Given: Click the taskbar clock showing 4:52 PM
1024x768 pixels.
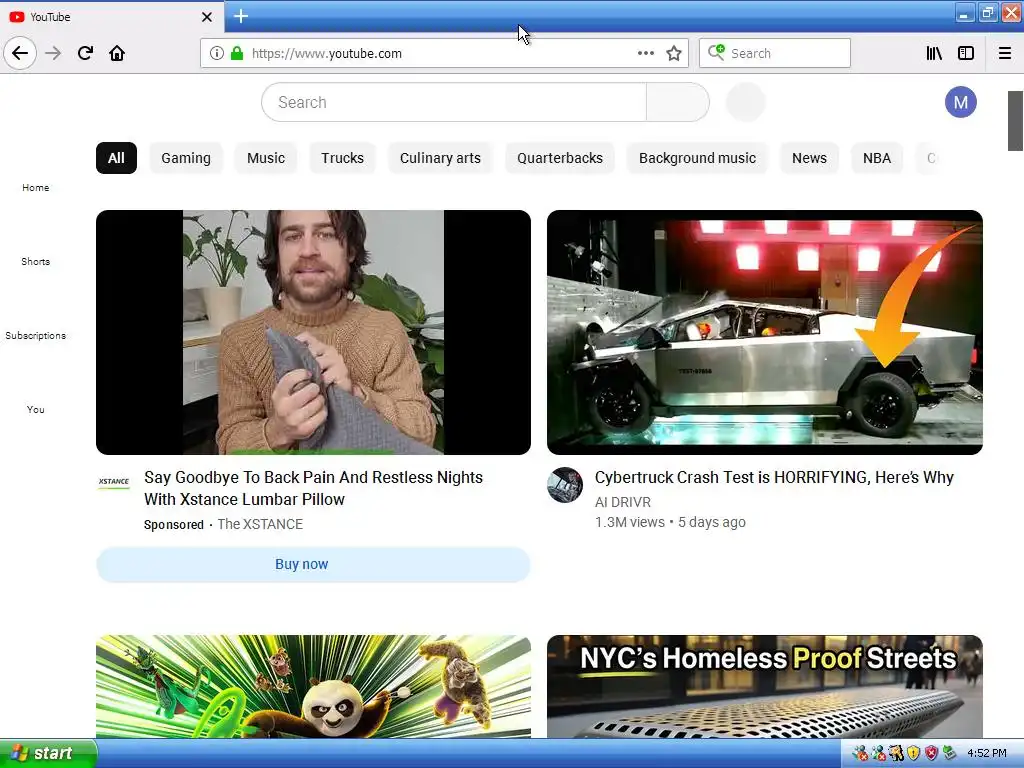Looking at the screenshot, I should [986, 754].
